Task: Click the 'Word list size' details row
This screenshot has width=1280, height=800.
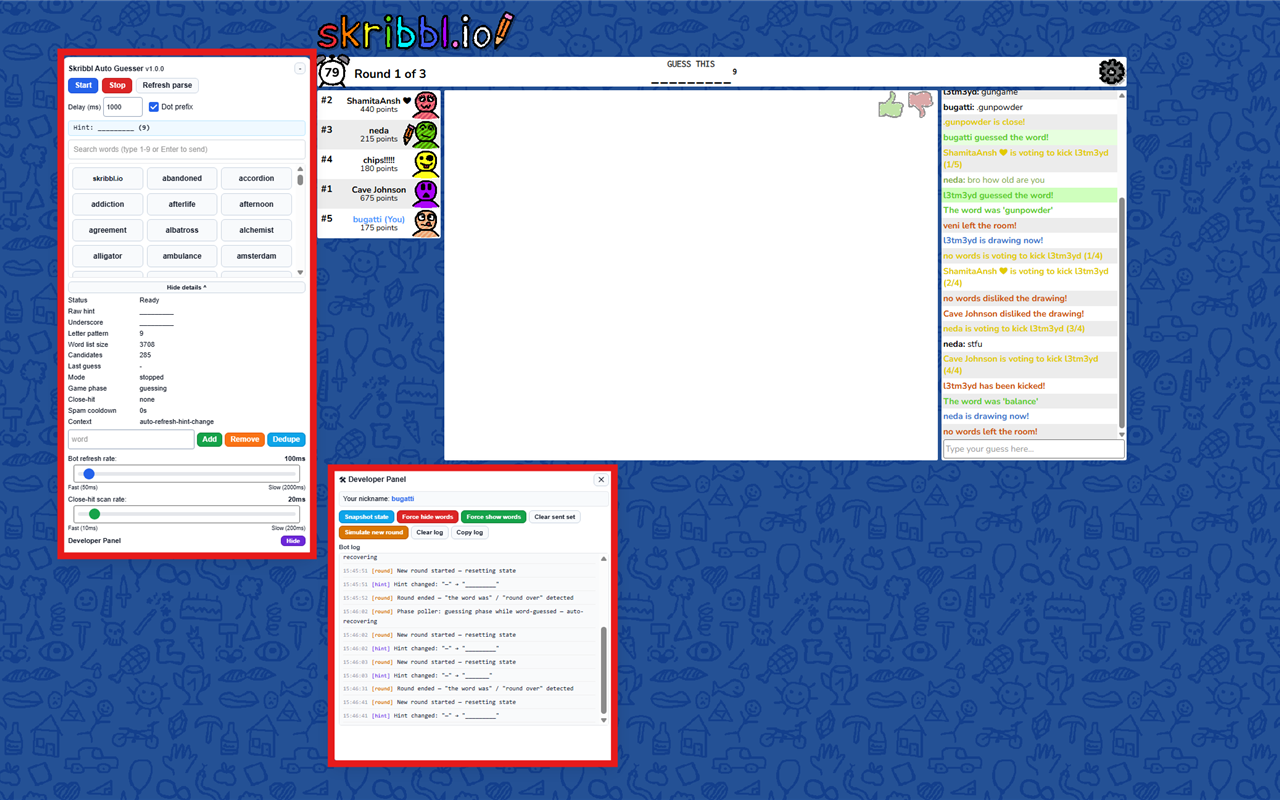Action: click(x=187, y=344)
